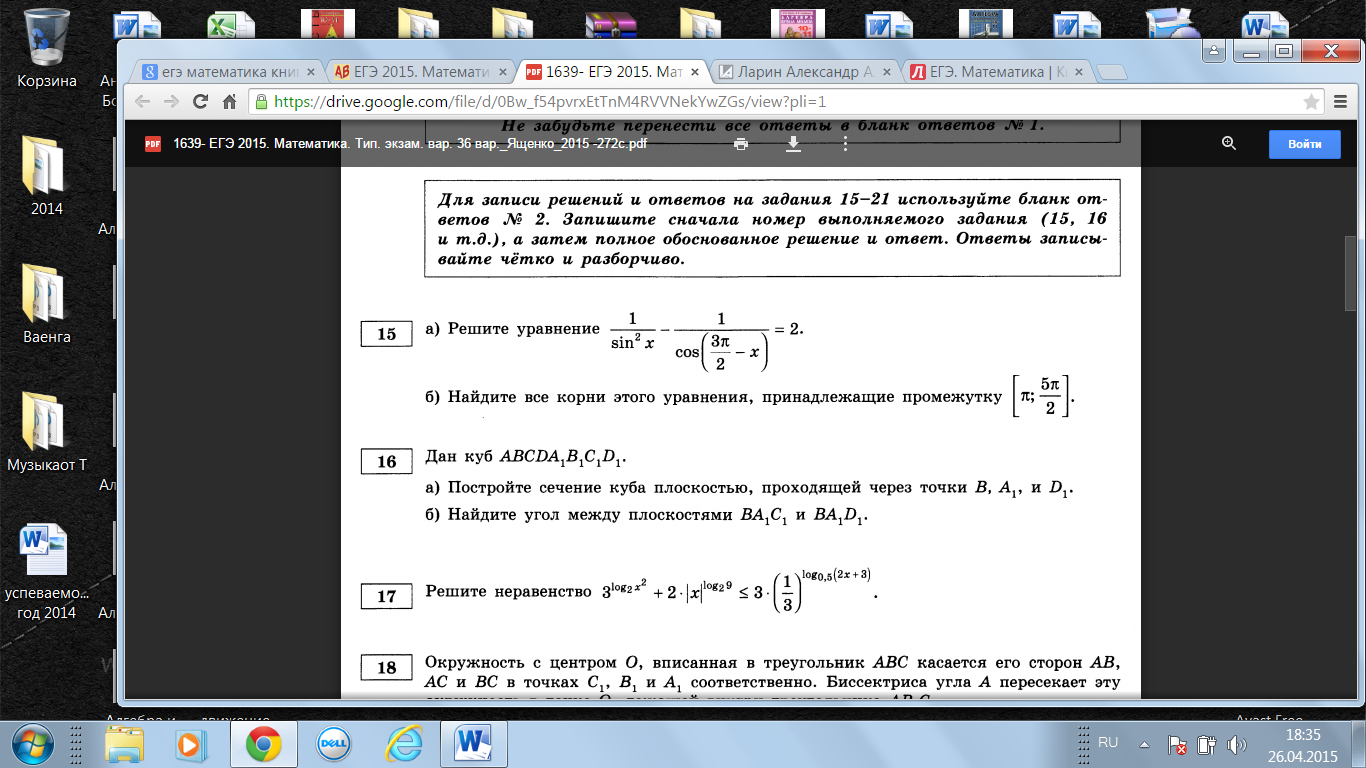Open a new Chrome tab
Screen dimensions: 1366x768
pyautogui.click(x=1112, y=72)
